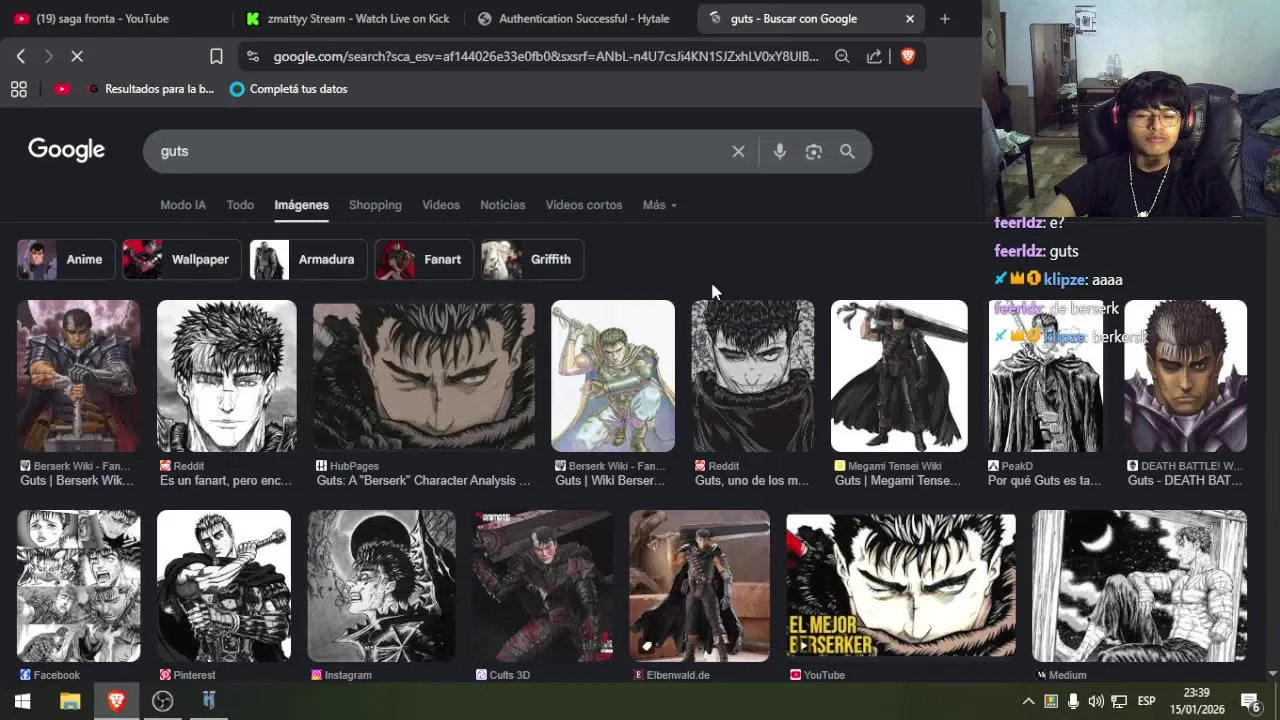Open File Explorer from taskbar

pyautogui.click(x=70, y=701)
